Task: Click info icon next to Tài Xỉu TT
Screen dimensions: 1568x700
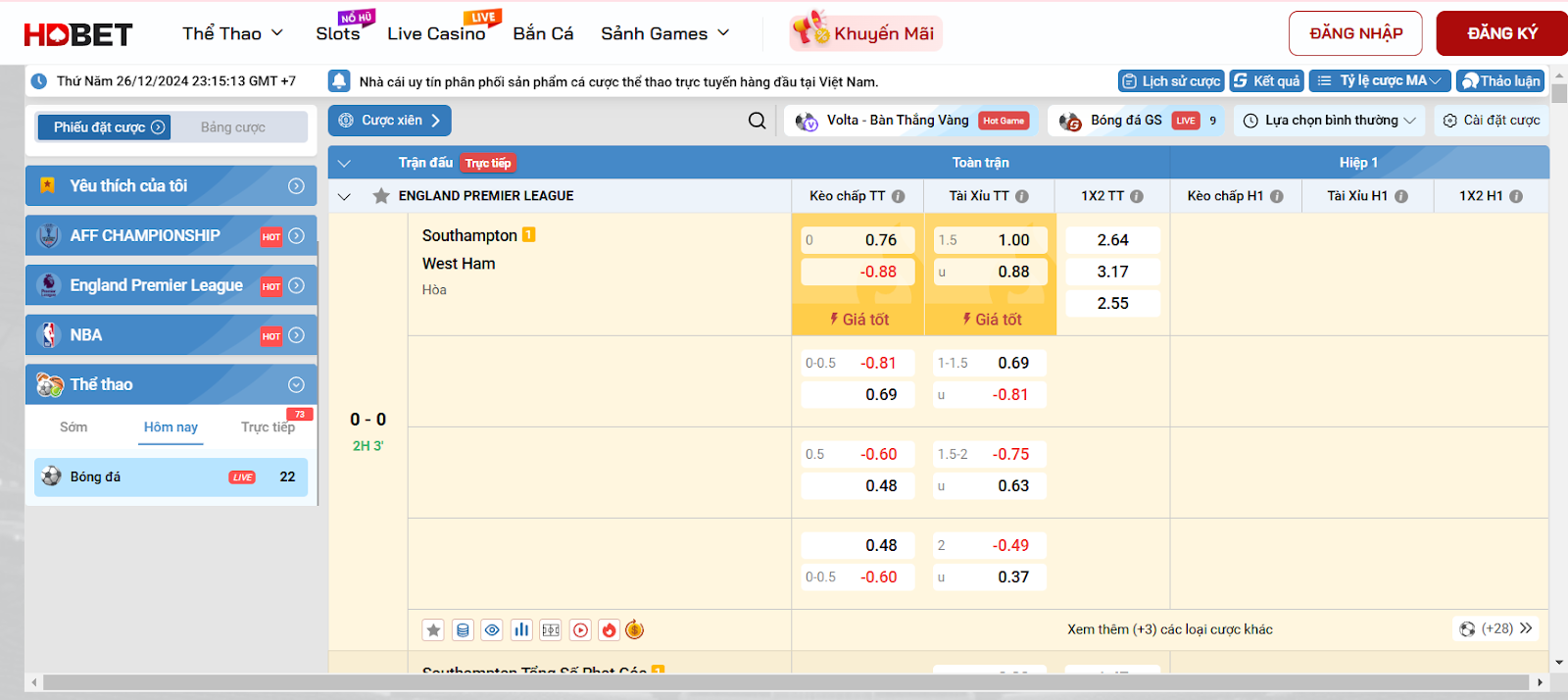Action: point(1022,196)
